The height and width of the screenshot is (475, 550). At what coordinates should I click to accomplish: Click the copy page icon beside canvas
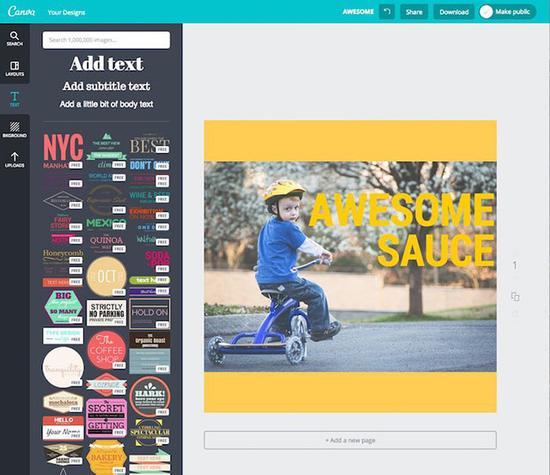[515, 296]
